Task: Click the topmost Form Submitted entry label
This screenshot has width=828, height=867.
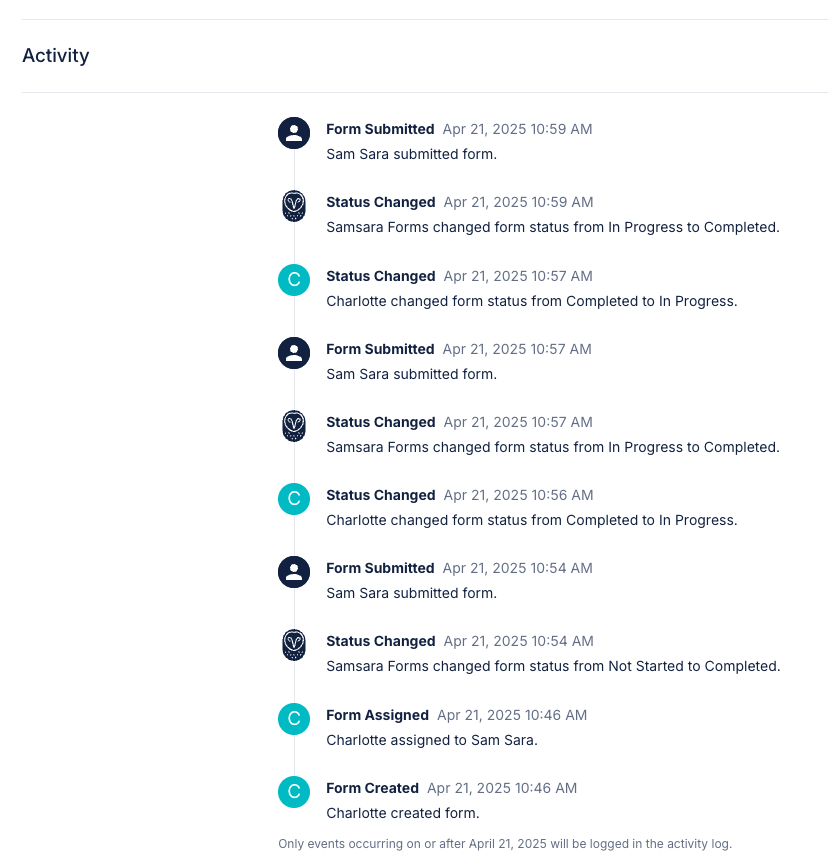Action: [380, 129]
